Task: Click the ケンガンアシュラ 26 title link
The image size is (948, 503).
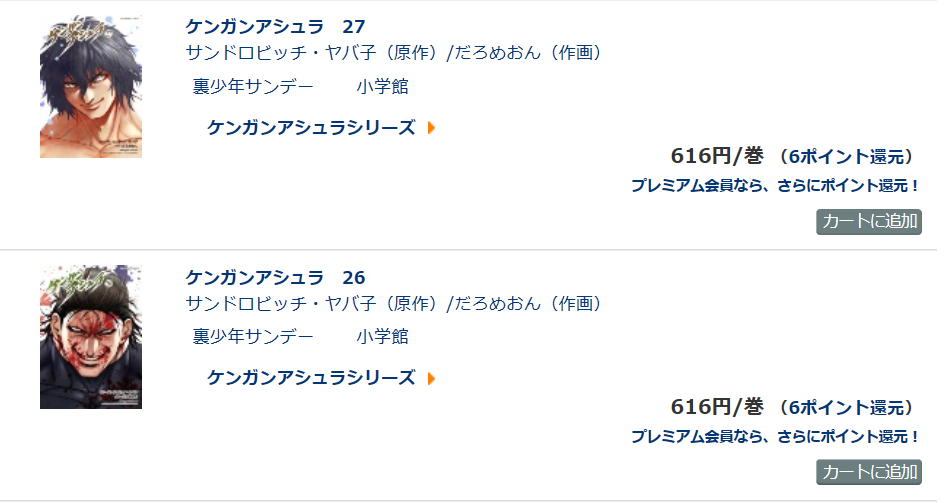Action: pyautogui.click(x=275, y=277)
